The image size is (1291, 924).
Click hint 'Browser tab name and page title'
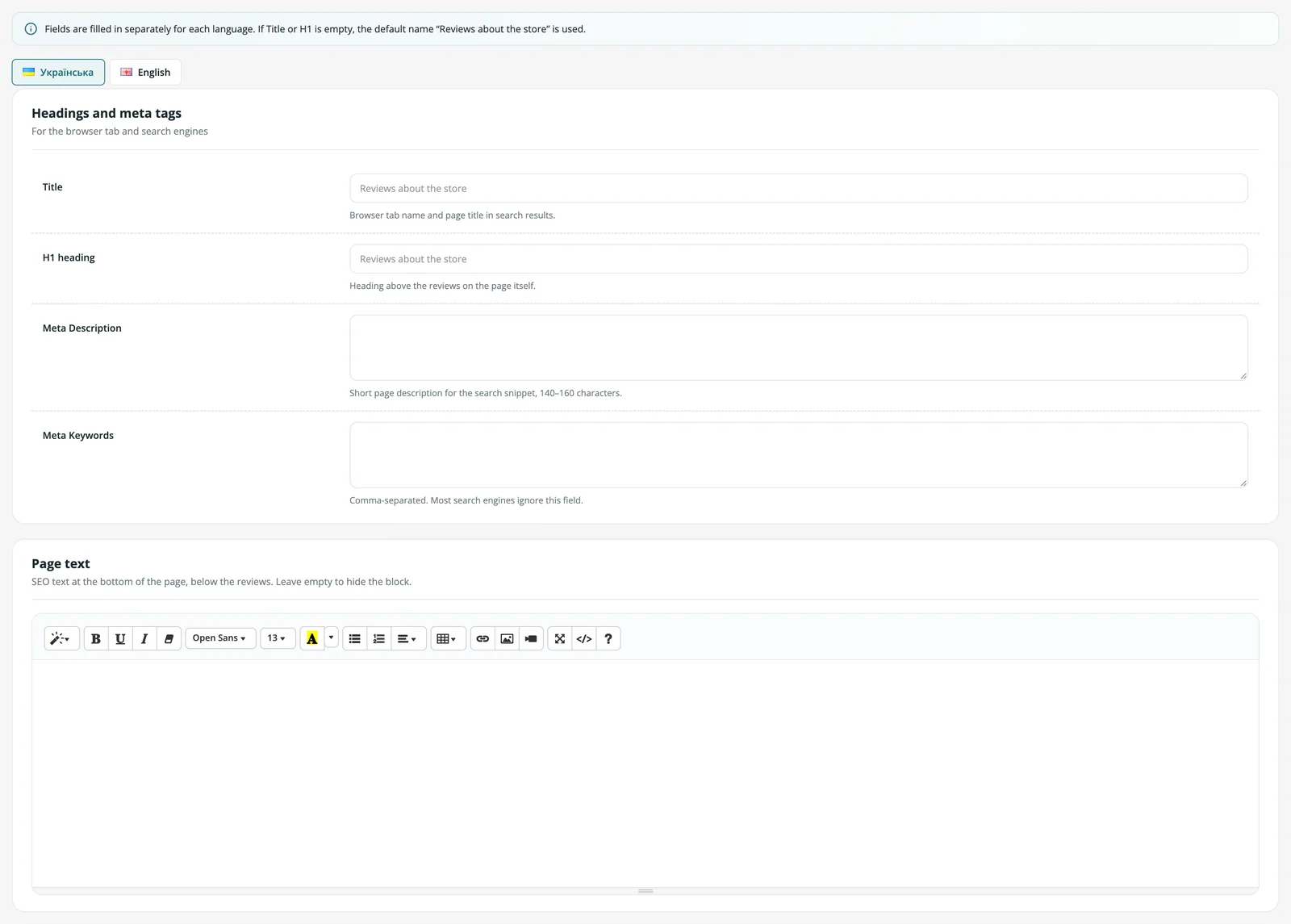coord(452,215)
